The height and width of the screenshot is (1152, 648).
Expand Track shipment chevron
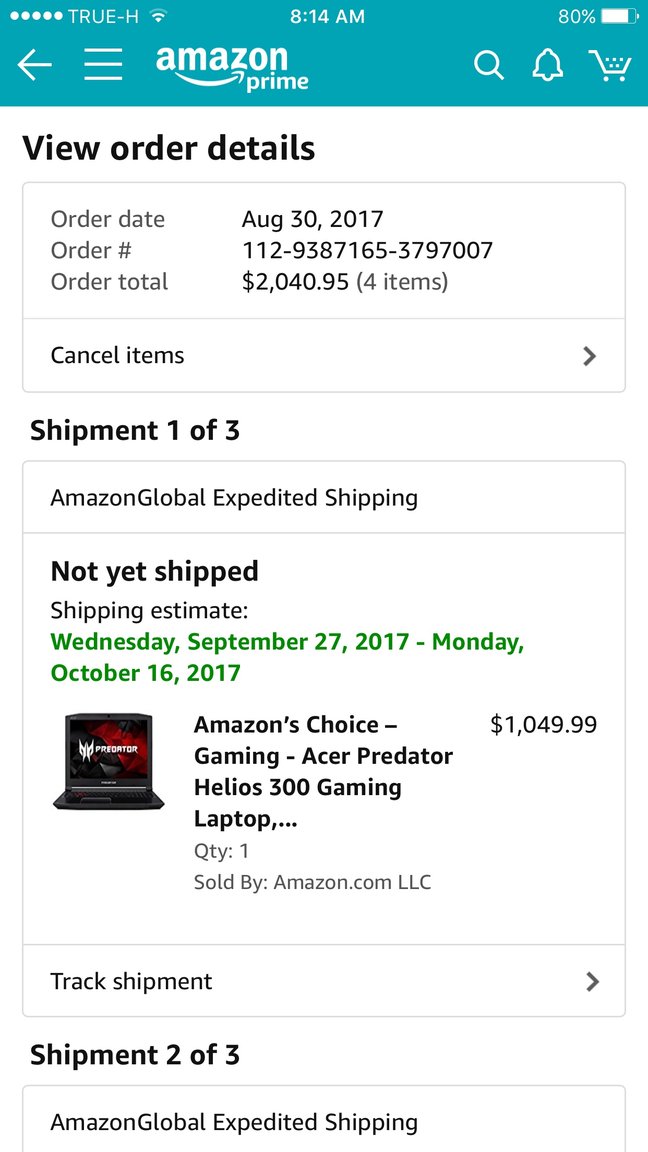coord(592,982)
